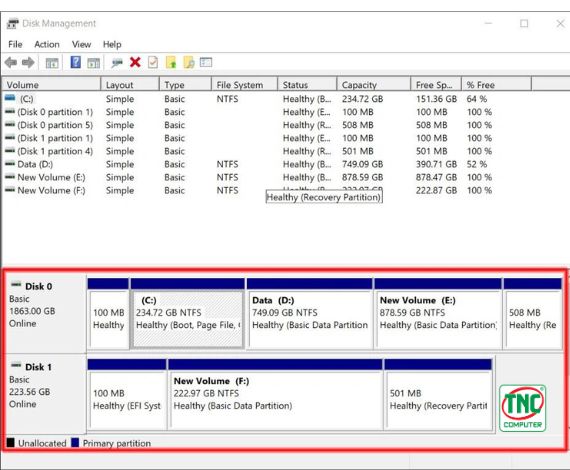This screenshot has width=570, height=470.
Task: Click NTFS file system cell in Data (D:) row
Action: (x=227, y=164)
